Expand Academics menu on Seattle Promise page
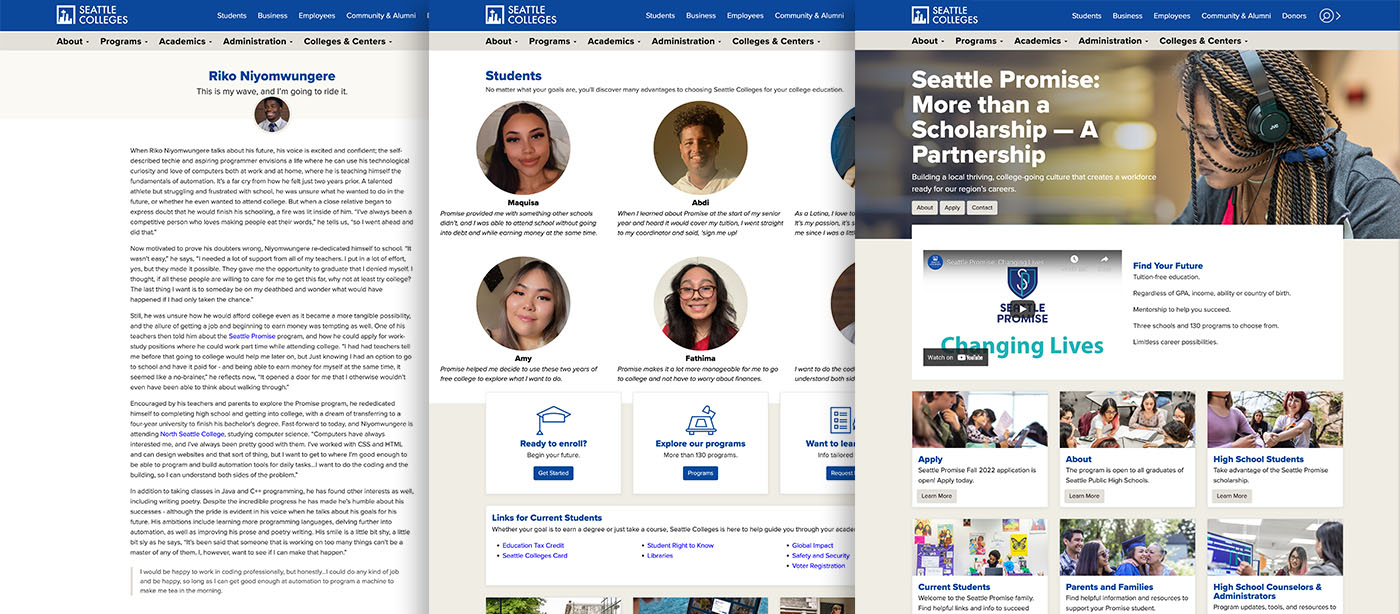The width and height of the screenshot is (1400, 614). click(x=1041, y=41)
